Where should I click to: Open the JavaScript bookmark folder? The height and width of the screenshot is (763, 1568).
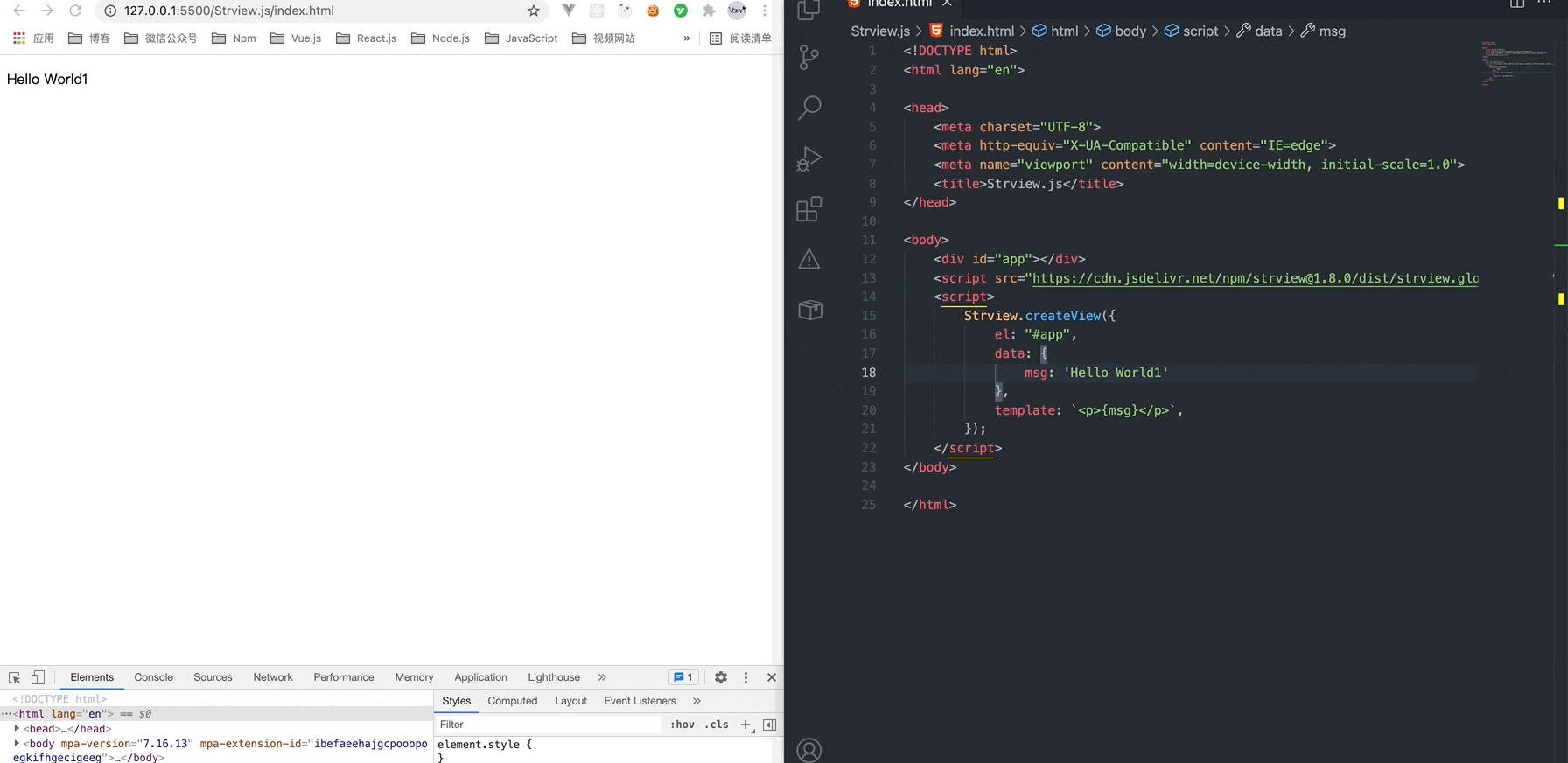coord(521,38)
